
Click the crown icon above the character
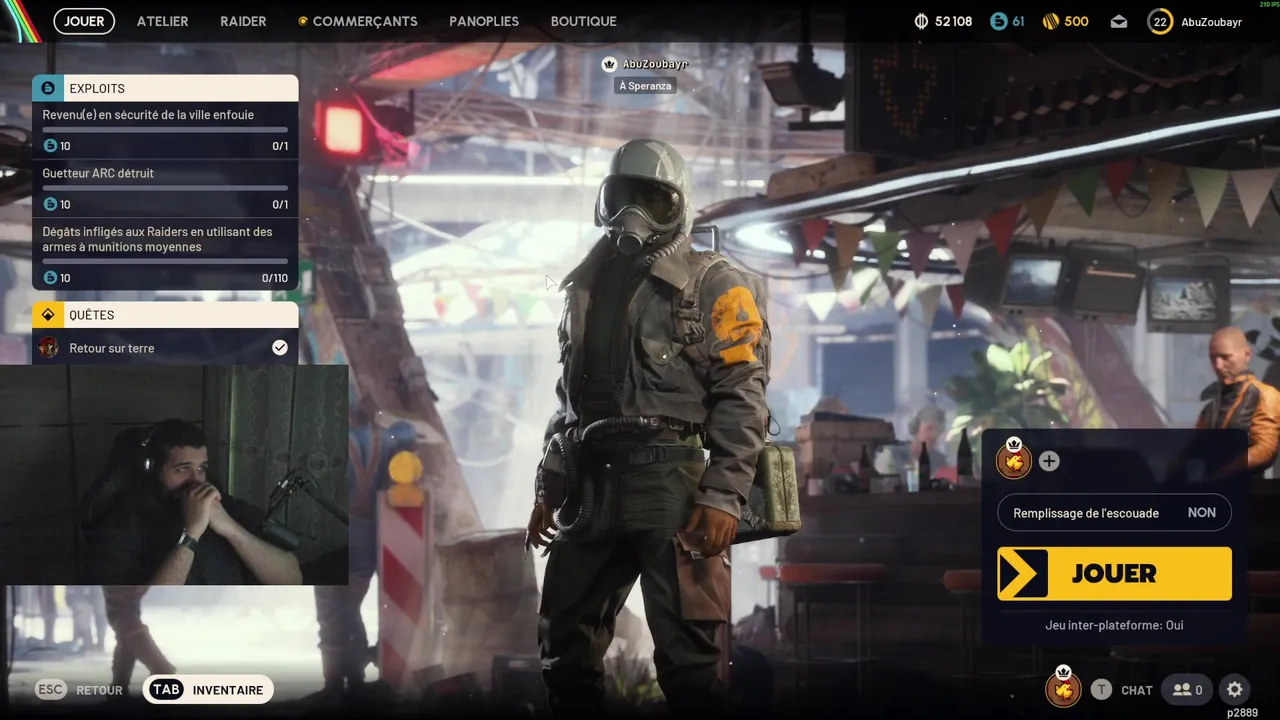609,64
